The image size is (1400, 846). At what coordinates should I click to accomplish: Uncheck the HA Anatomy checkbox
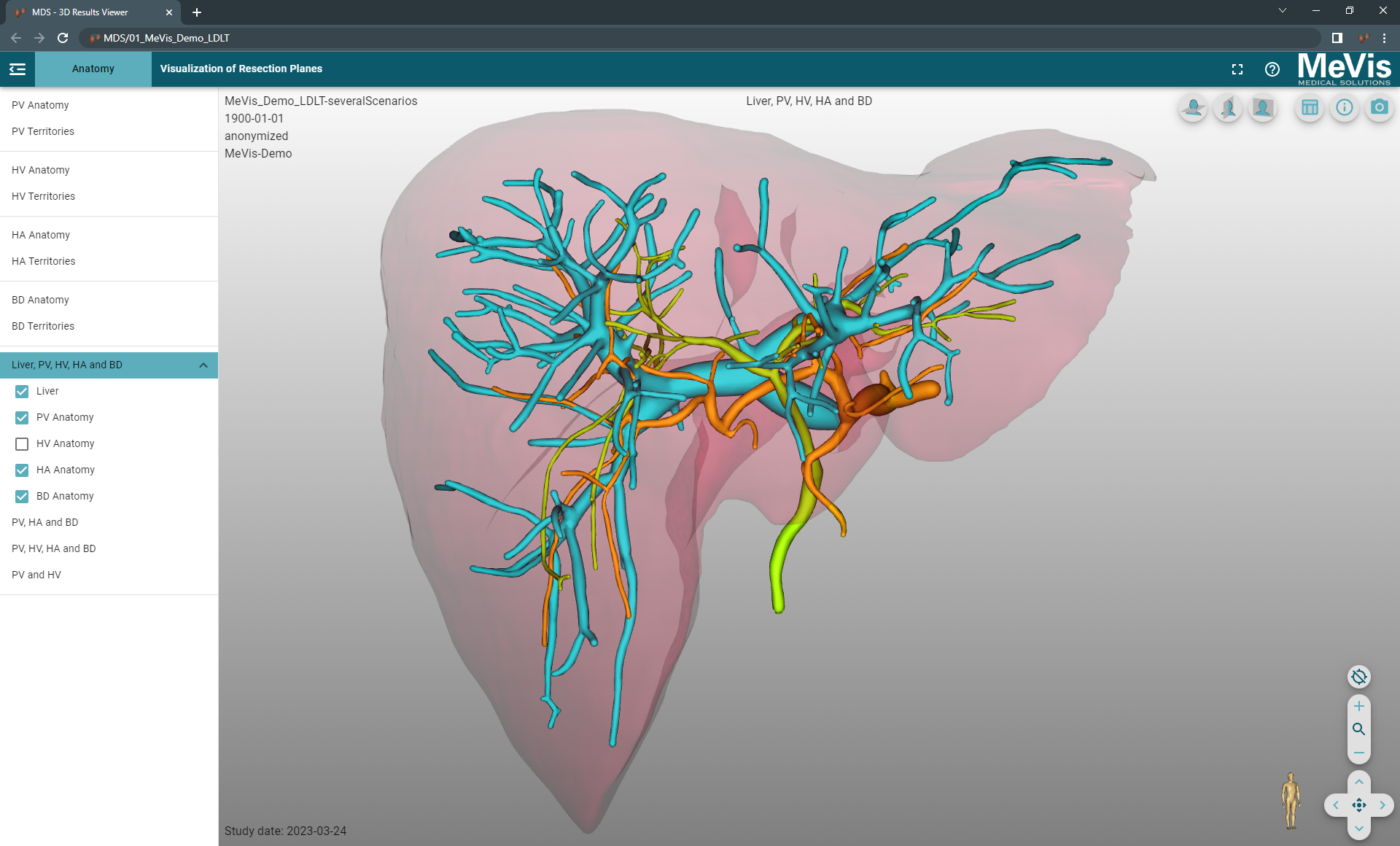coord(22,470)
